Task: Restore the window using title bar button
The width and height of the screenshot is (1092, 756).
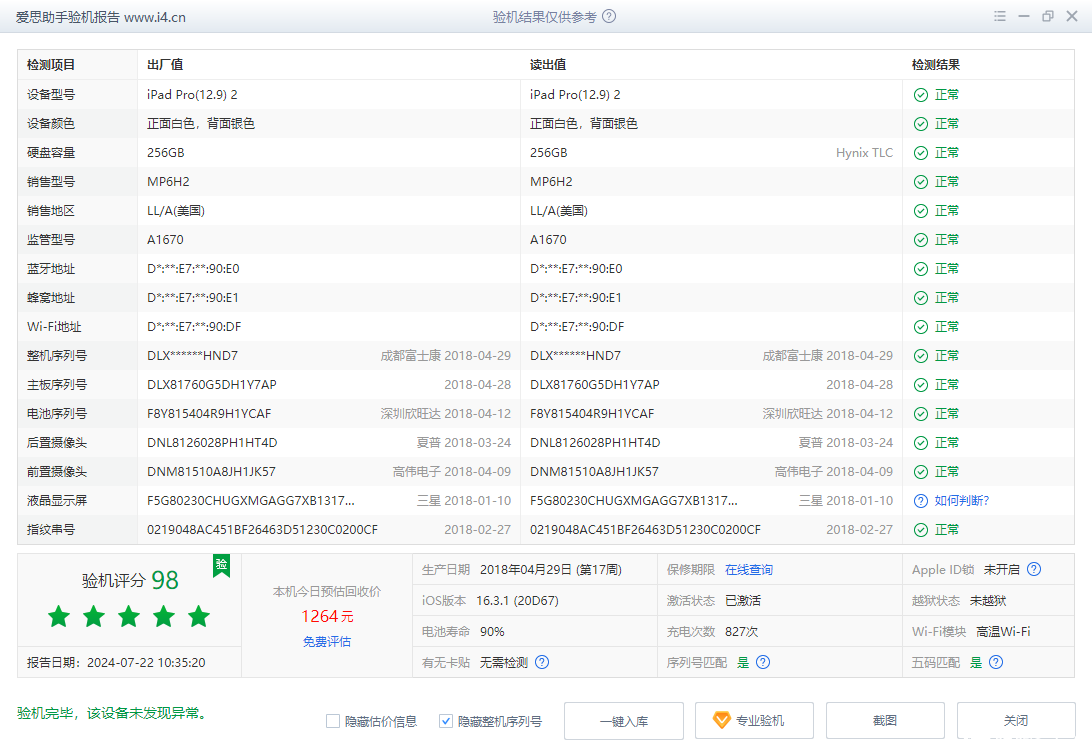Action: [1047, 16]
